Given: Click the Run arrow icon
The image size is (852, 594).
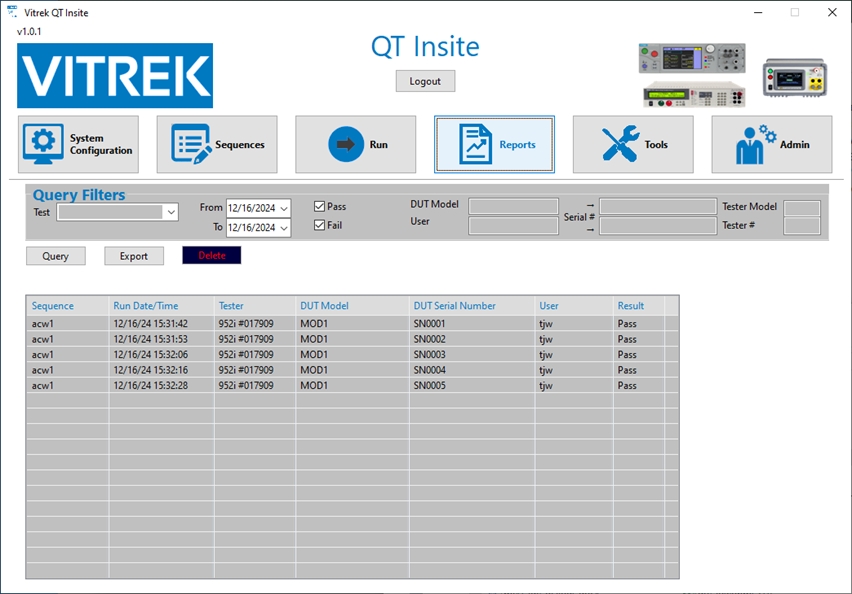Looking at the screenshot, I should (x=346, y=144).
